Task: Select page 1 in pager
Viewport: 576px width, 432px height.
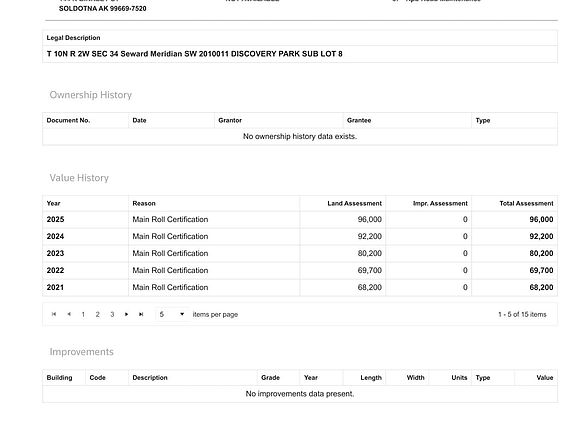Action: pyautogui.click(x=83, y=314)
